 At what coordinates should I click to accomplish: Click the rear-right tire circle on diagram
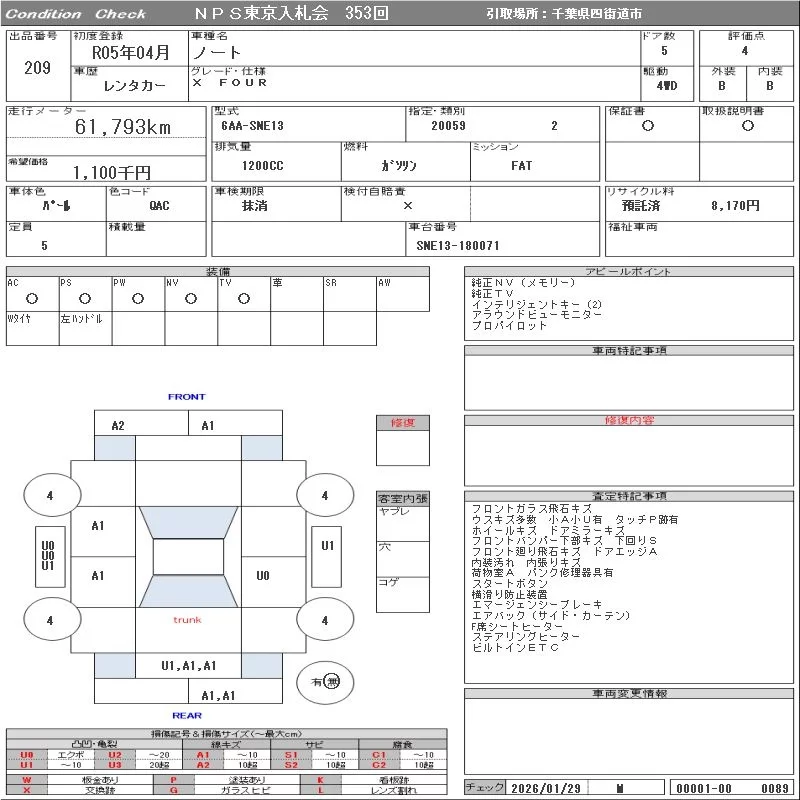(324, 620)
